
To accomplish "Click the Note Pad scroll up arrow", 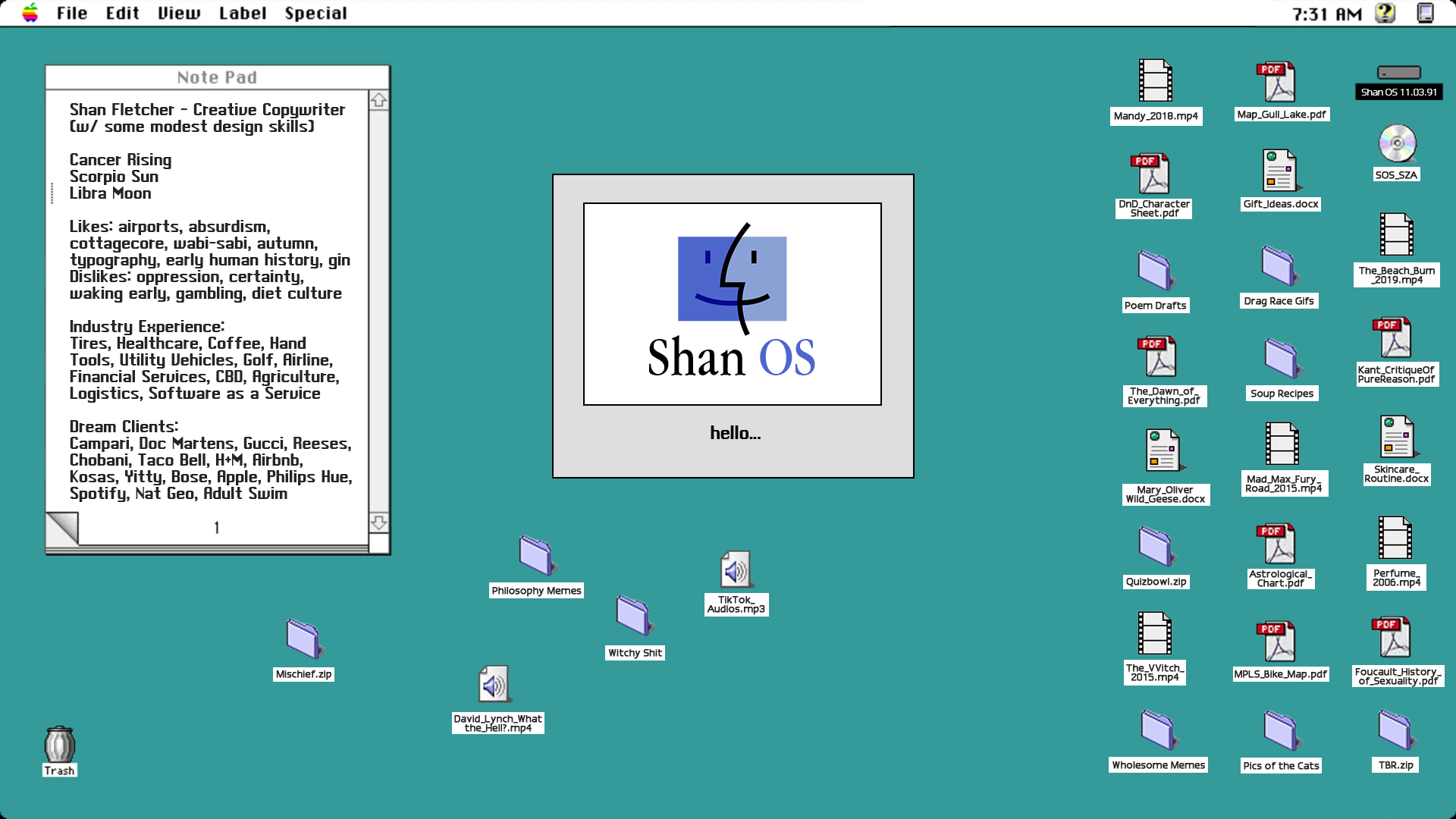I will click(378, 100).
